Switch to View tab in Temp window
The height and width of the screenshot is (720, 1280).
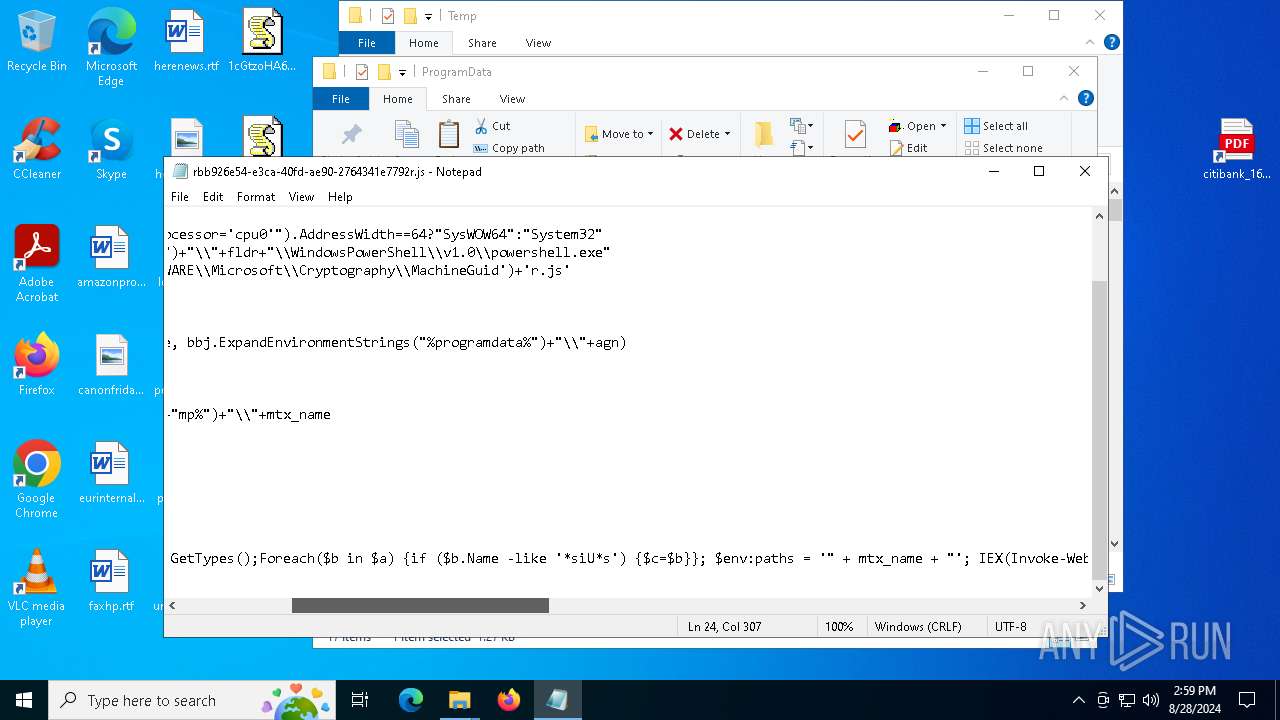pos(538,43)
